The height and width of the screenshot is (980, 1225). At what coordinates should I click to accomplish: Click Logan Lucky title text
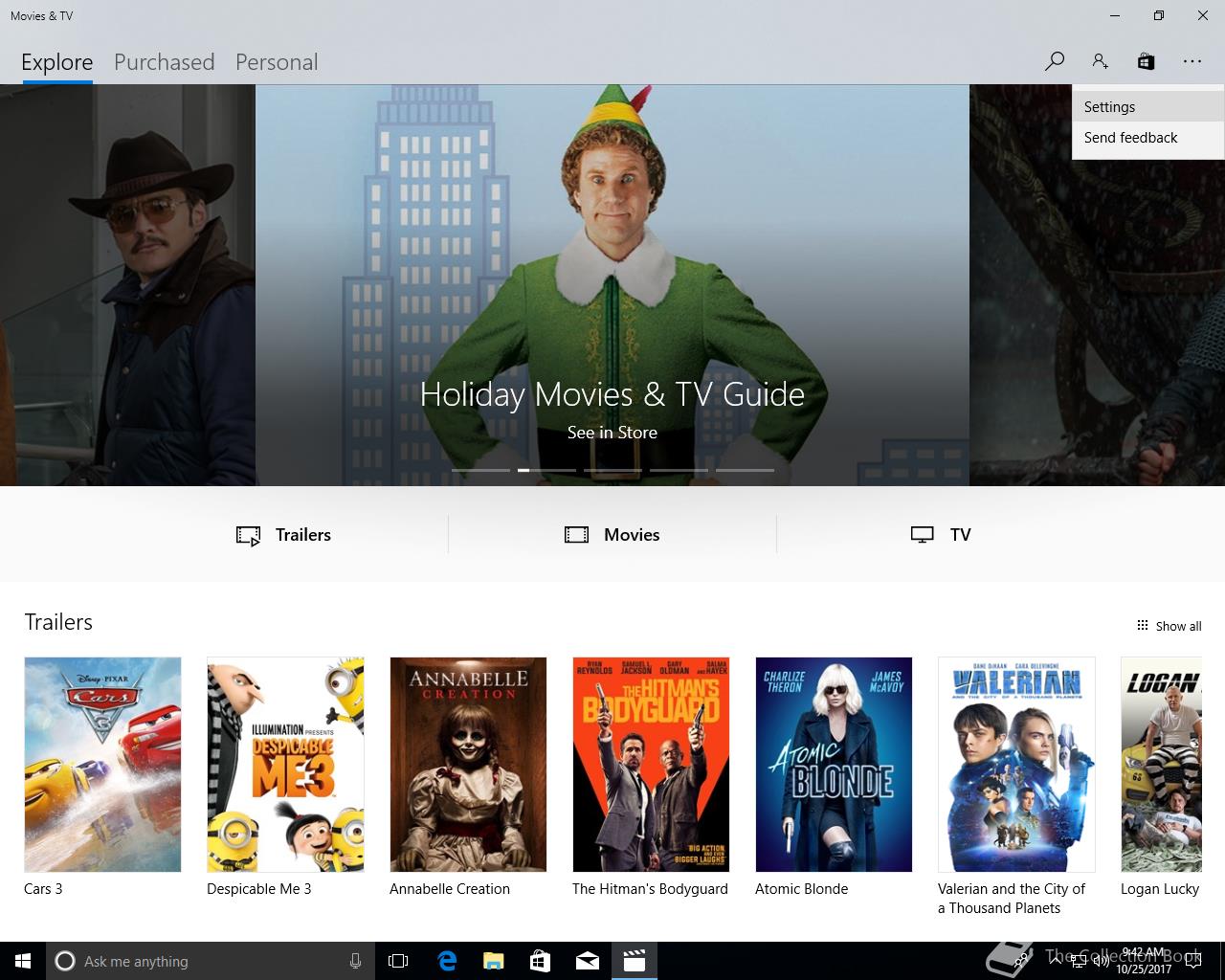(x=1160, y=889)
